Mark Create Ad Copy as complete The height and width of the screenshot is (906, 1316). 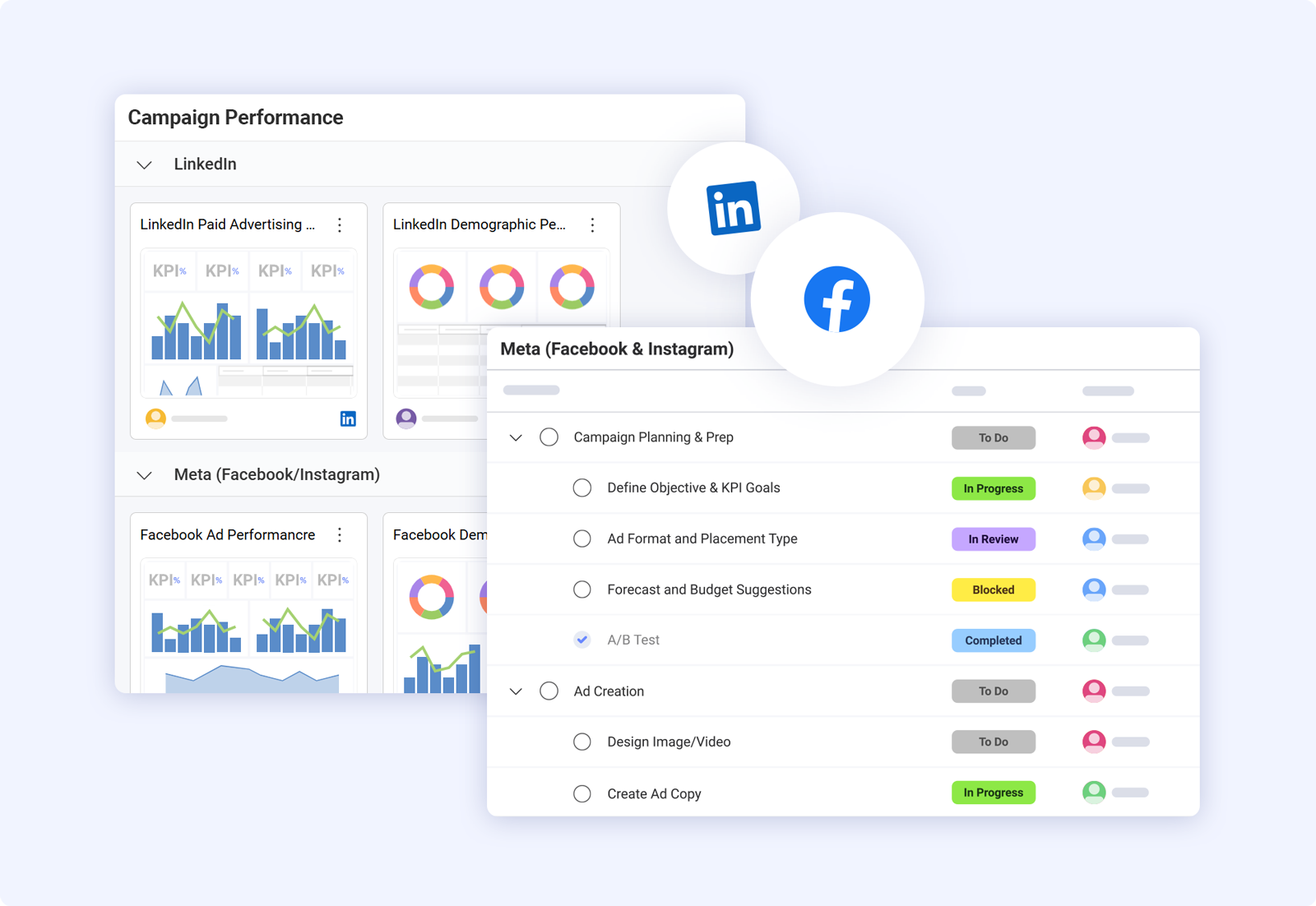coord(582,793)
